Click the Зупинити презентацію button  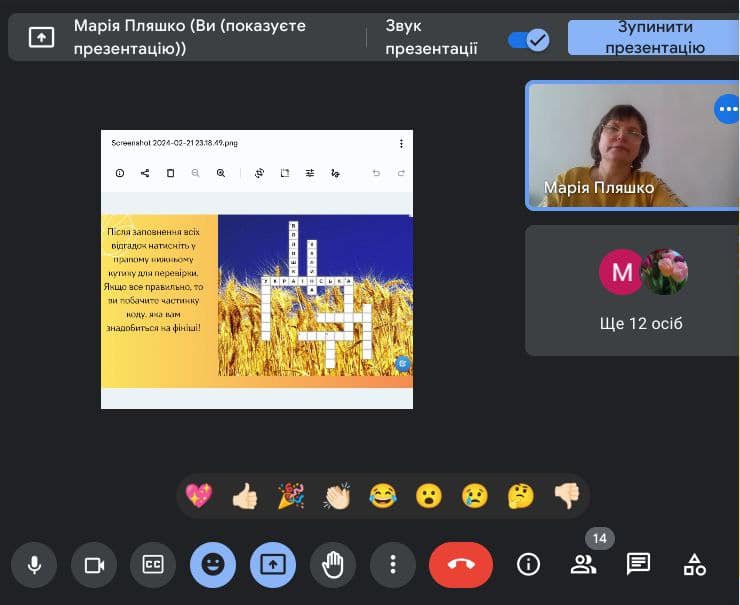click(x=654, y=38)
